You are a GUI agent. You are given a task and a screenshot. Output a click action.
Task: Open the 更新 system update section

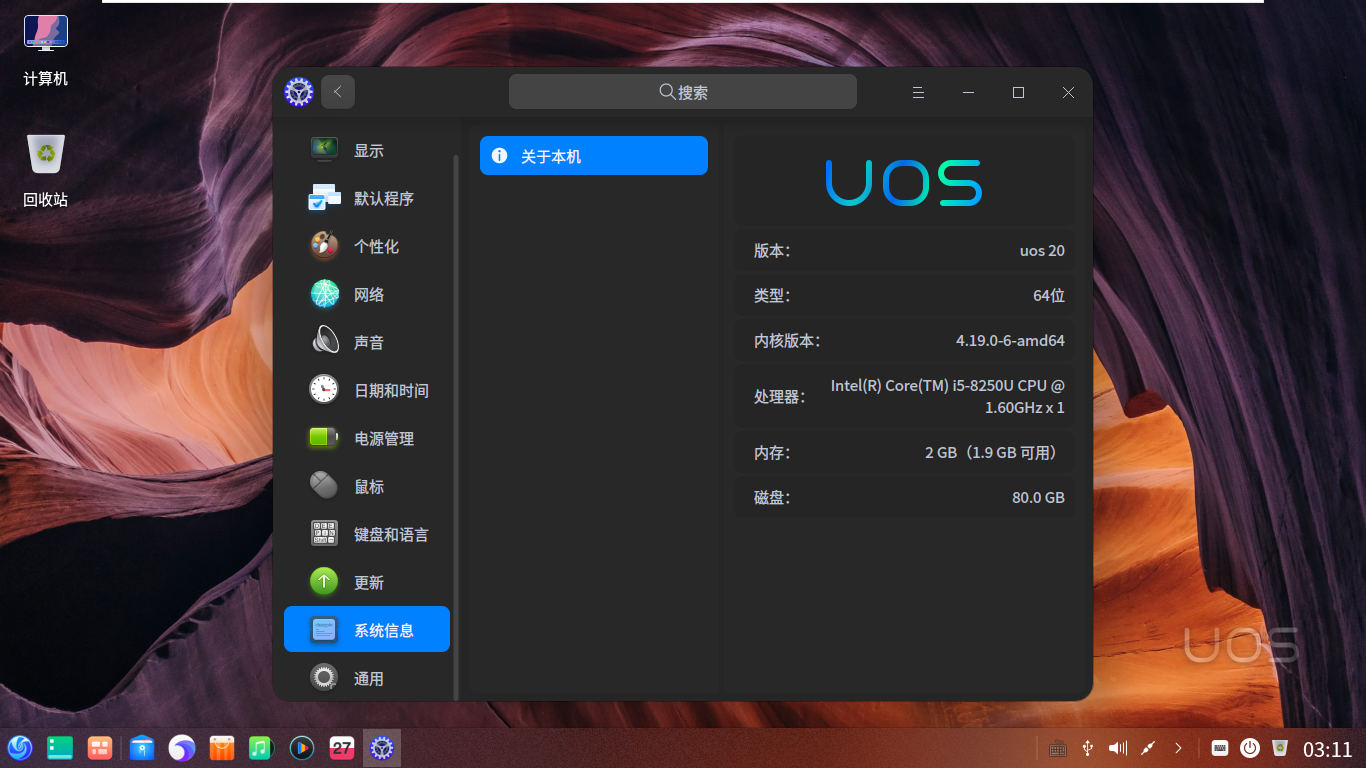(x=365, y=582)
